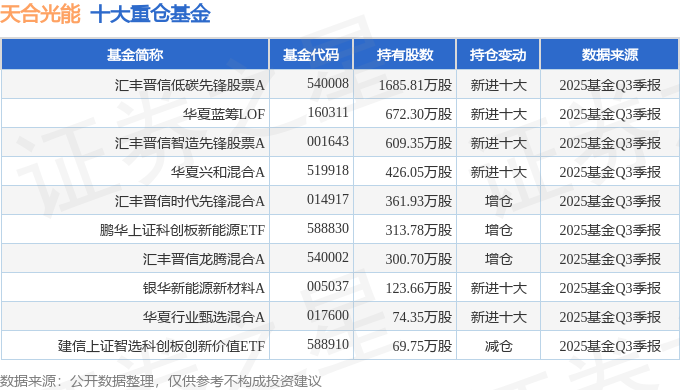Select fund name 鹏华上证科创板新能源ETF
680x390 pixels.
(x=182, y=230)
